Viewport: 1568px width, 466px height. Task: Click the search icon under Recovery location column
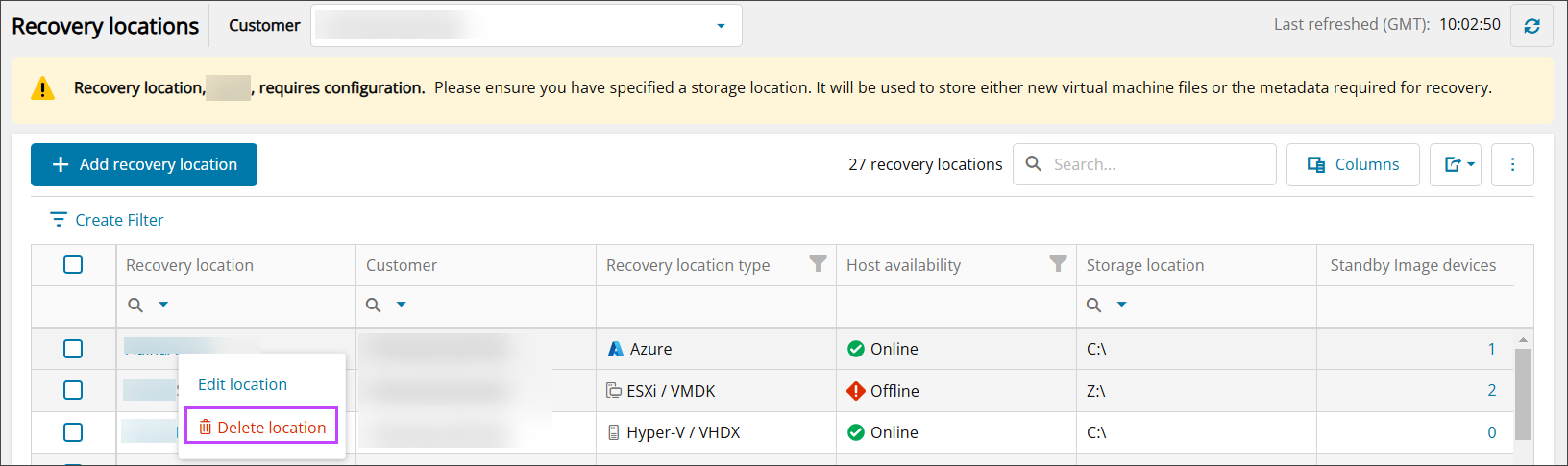click(x=135, y=305)
